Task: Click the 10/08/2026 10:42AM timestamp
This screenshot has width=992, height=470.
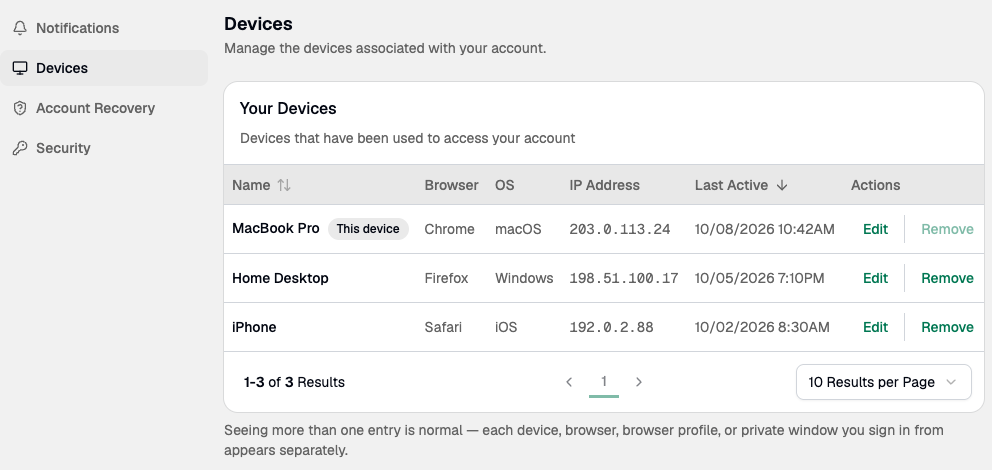Action: [x=764, y=229]
